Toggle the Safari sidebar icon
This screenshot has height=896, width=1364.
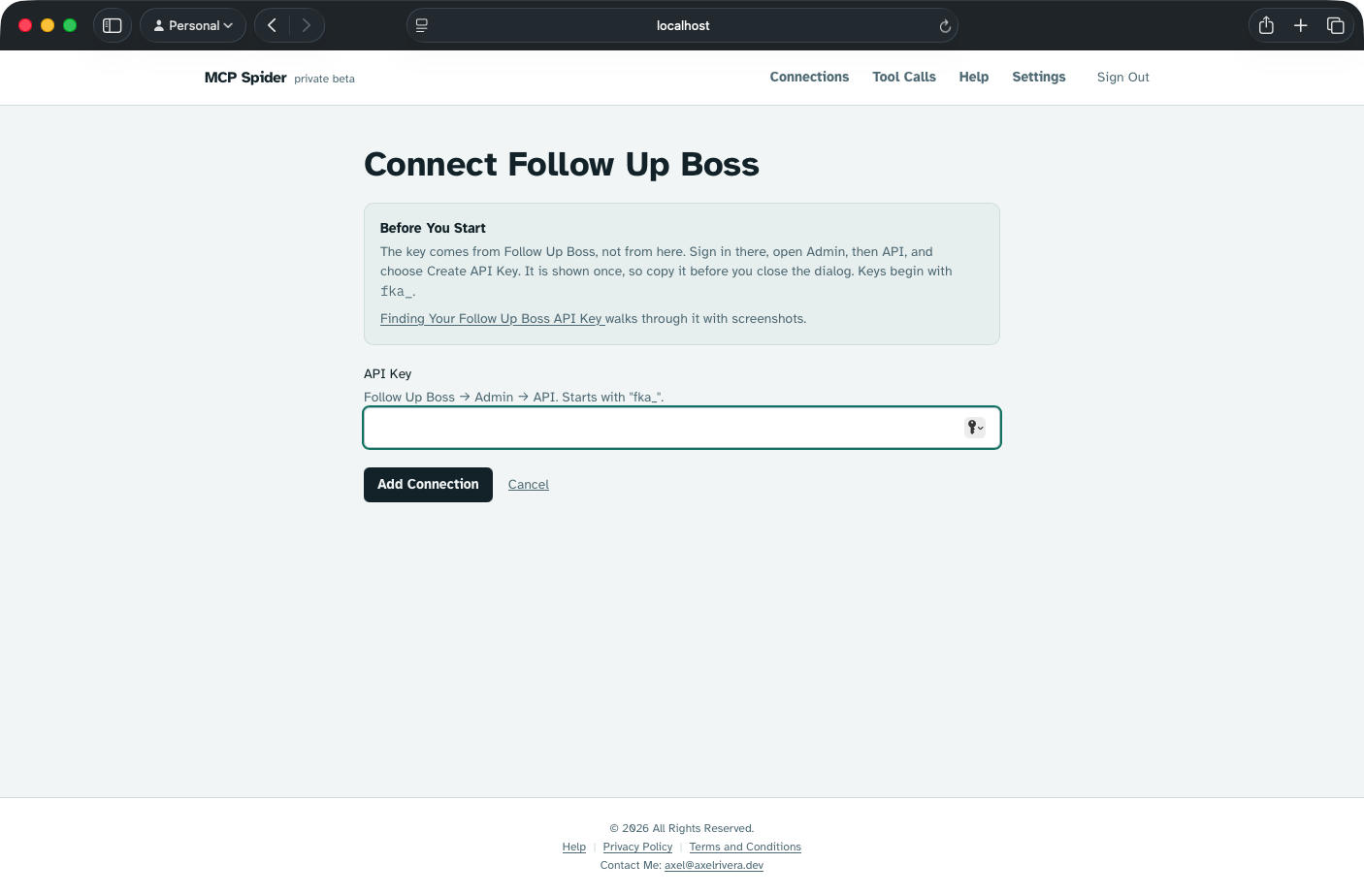tap(113, 25)
